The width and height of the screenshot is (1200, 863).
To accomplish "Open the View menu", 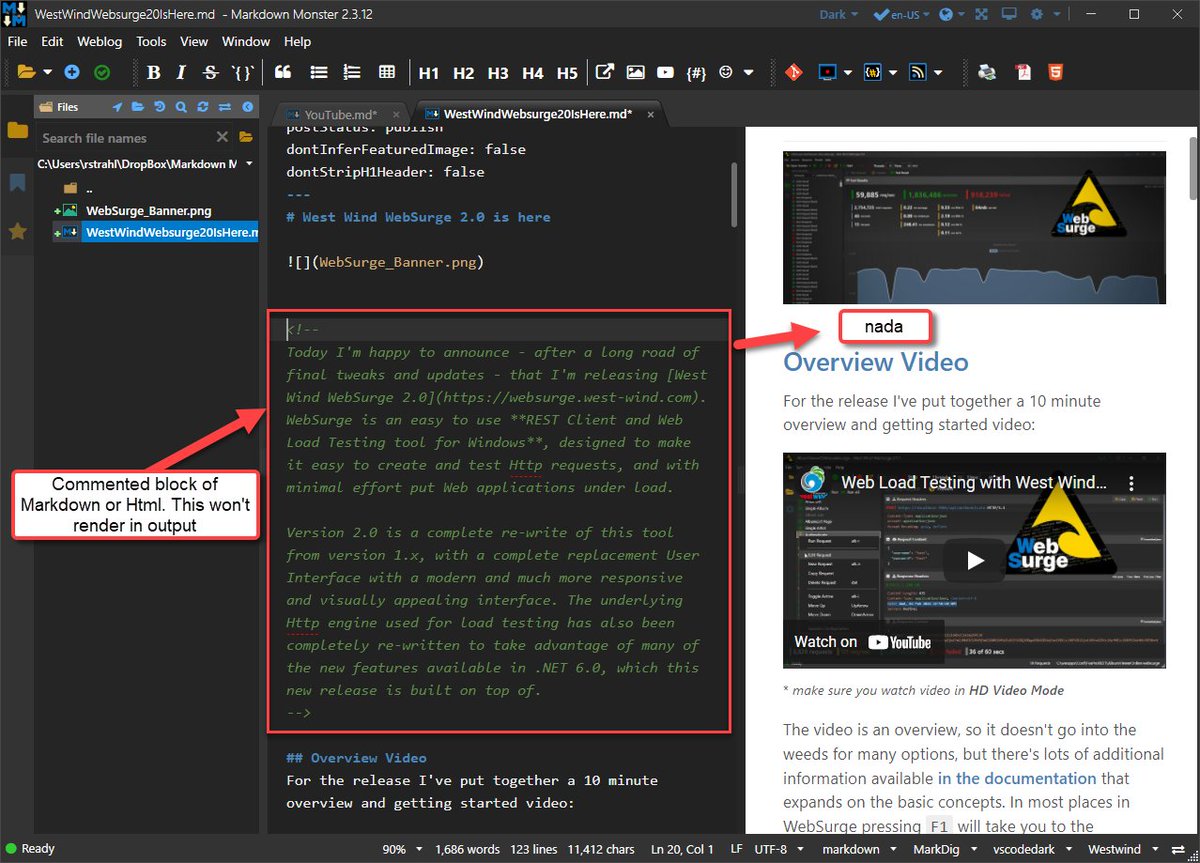I will (x=194, y=42).
